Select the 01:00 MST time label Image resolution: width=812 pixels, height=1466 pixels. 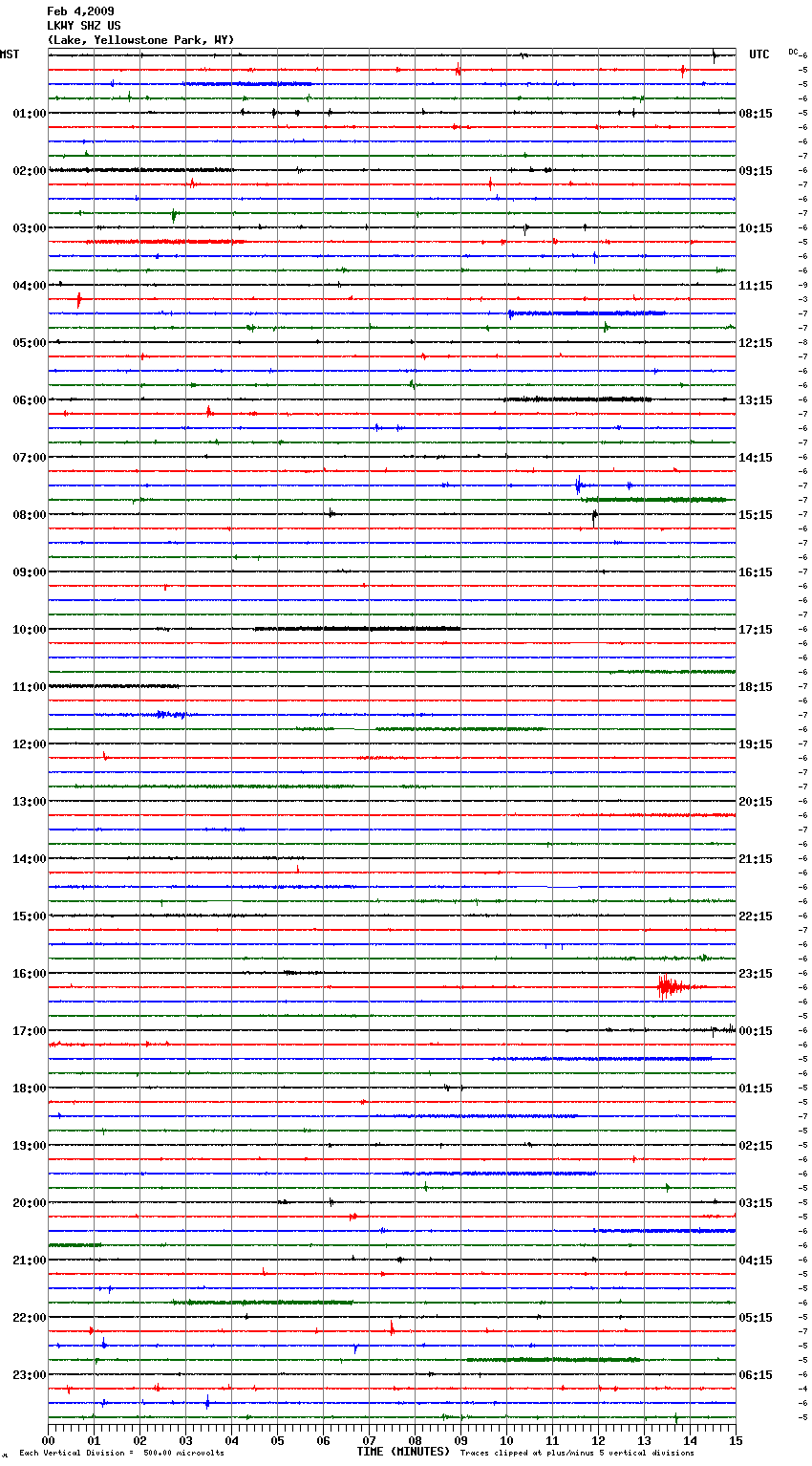tap(30, 114)
